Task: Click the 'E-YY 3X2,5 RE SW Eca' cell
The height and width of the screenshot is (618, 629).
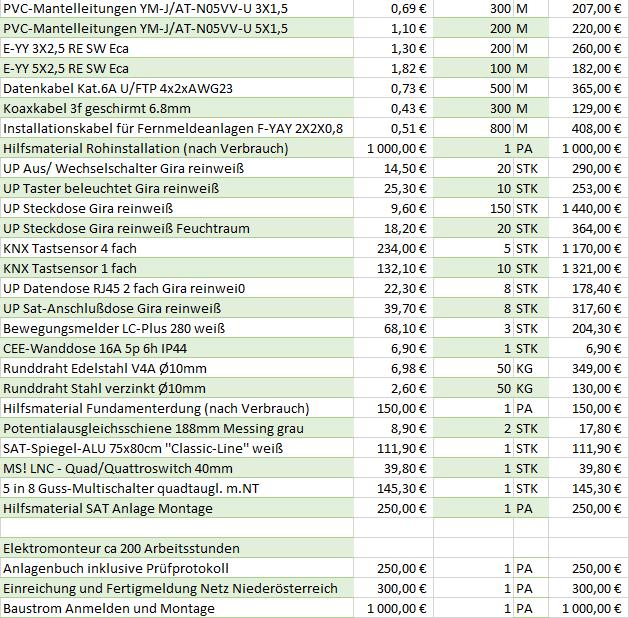Action: 177,49
